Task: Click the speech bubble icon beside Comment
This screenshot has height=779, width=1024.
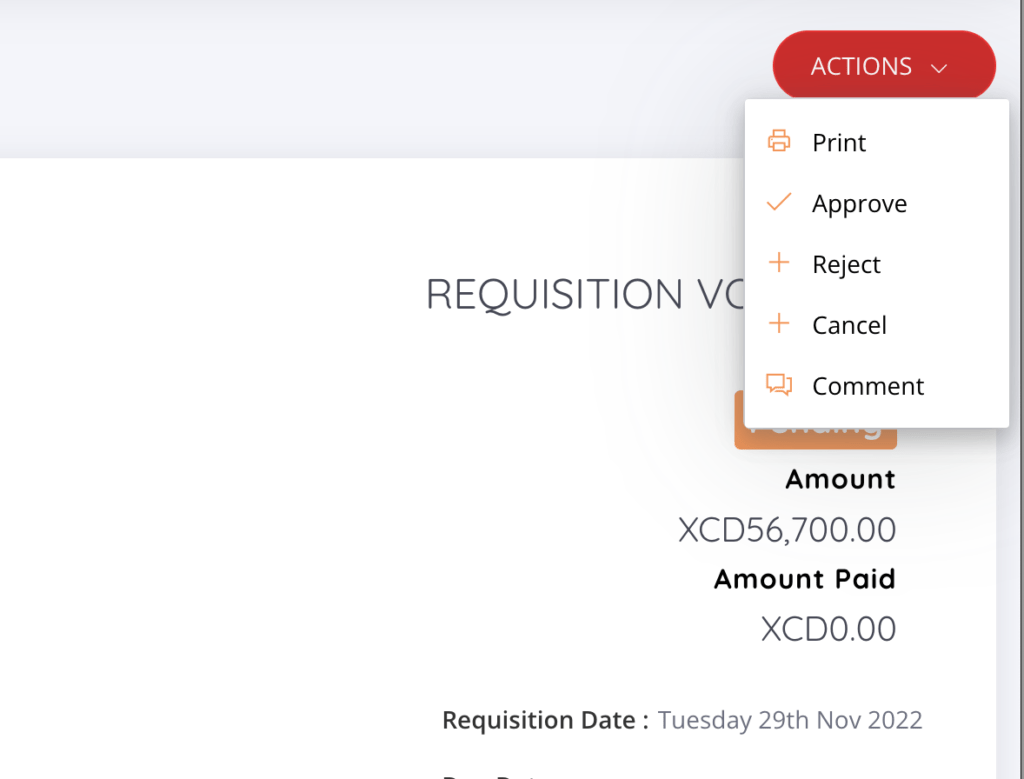Action: (779, 384)
